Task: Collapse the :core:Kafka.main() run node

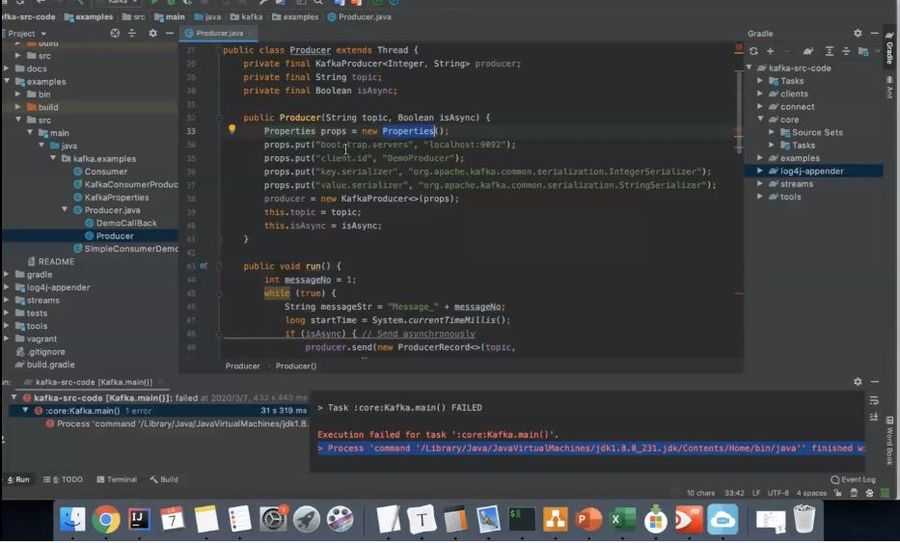Action: pyautogui.click(x=25, y=410)
